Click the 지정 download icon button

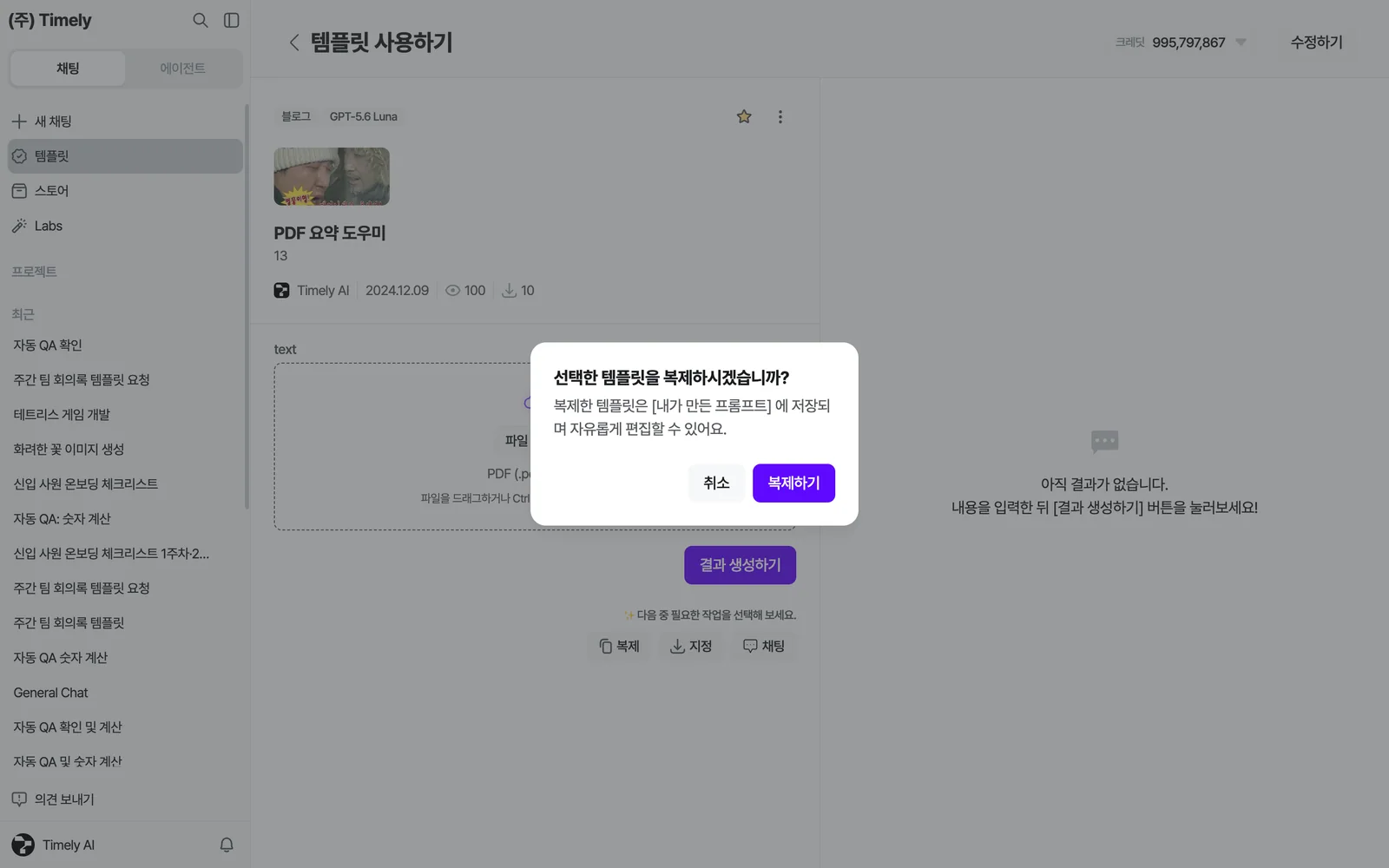pos(691,647)
